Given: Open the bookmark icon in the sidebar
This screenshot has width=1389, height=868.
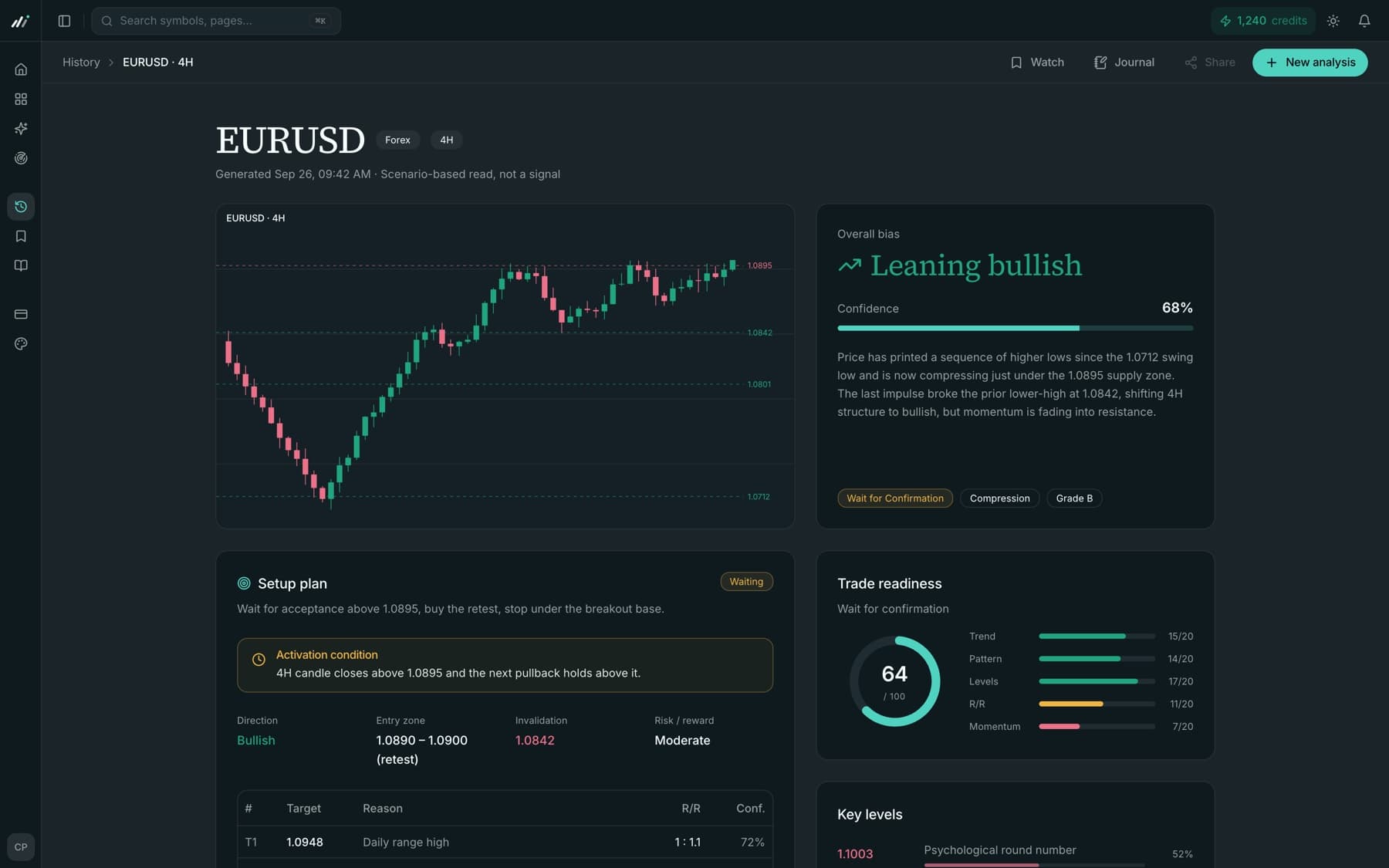Looking at the screenshot, I should pos(21,236).
